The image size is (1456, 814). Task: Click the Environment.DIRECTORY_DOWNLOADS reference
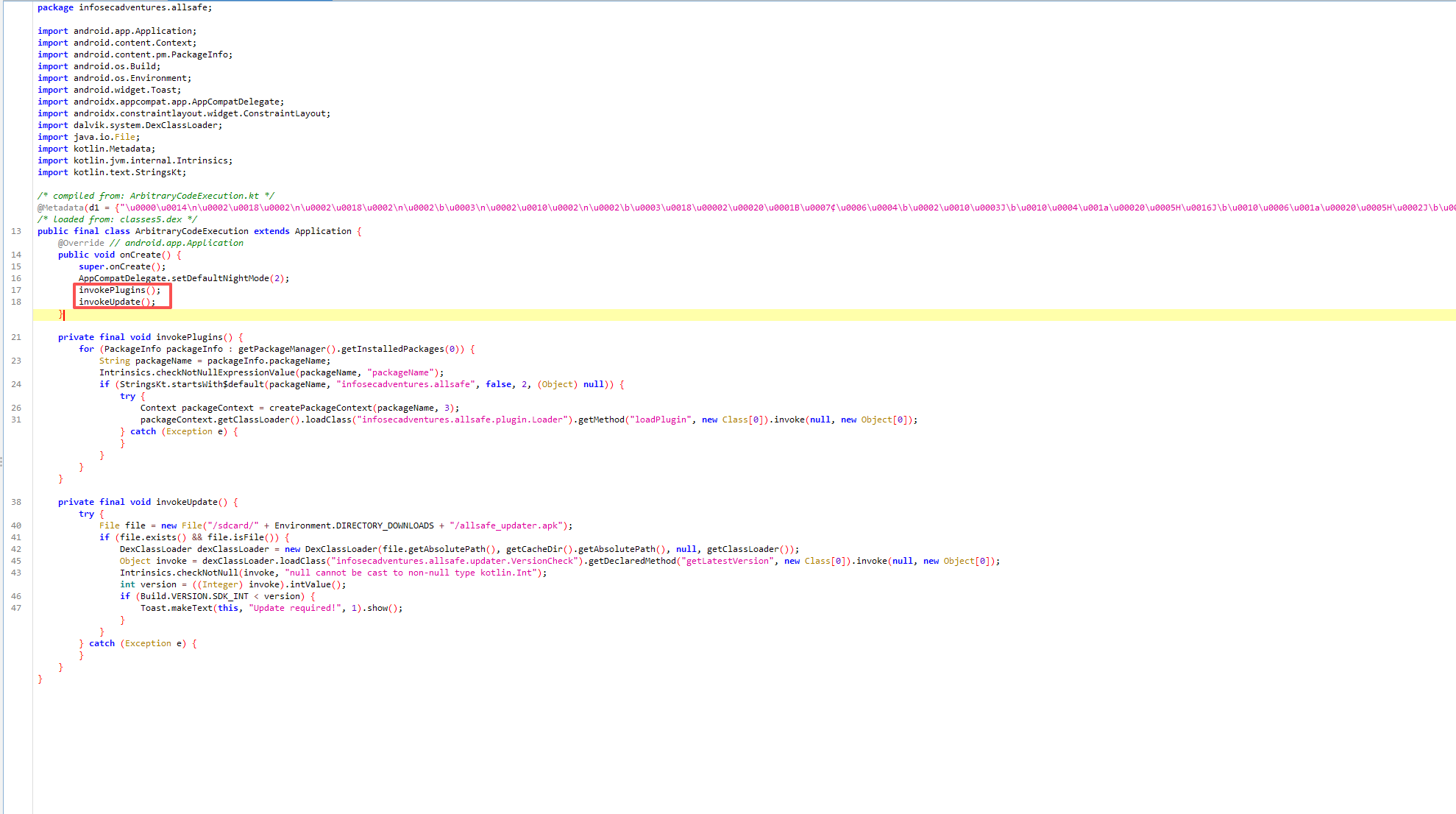[353, 525]
